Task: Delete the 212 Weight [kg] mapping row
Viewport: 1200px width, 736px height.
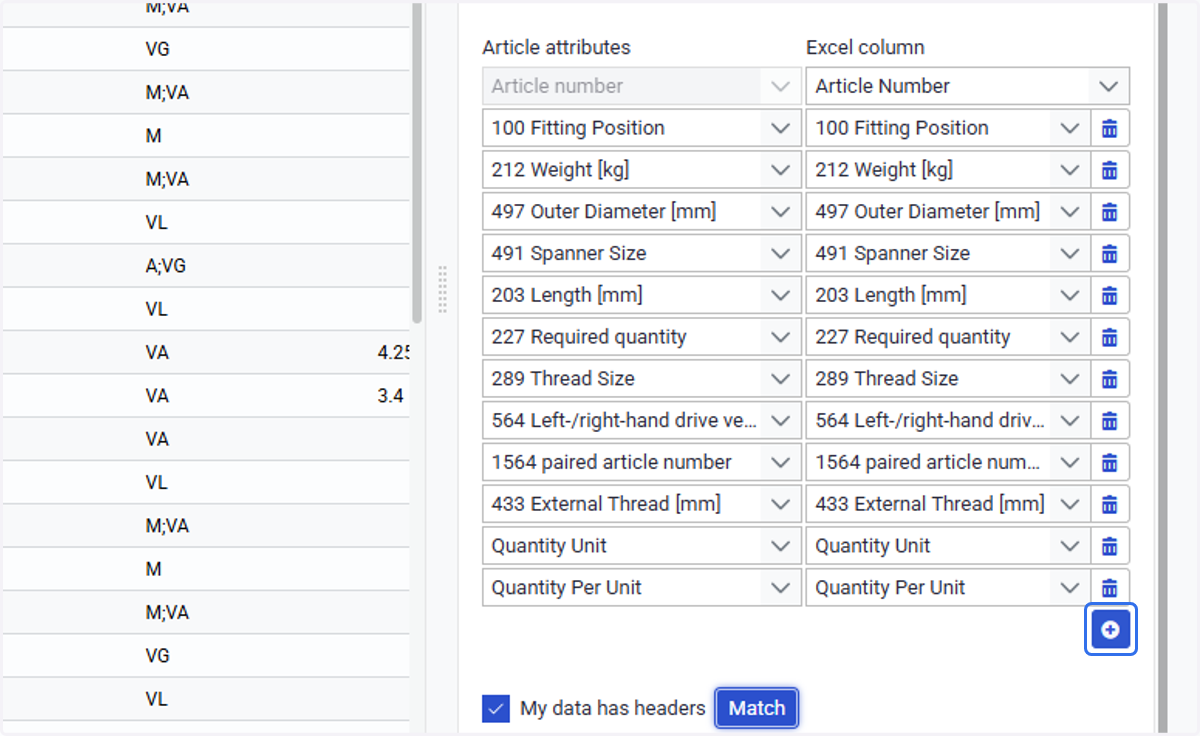Action: 1109,170
